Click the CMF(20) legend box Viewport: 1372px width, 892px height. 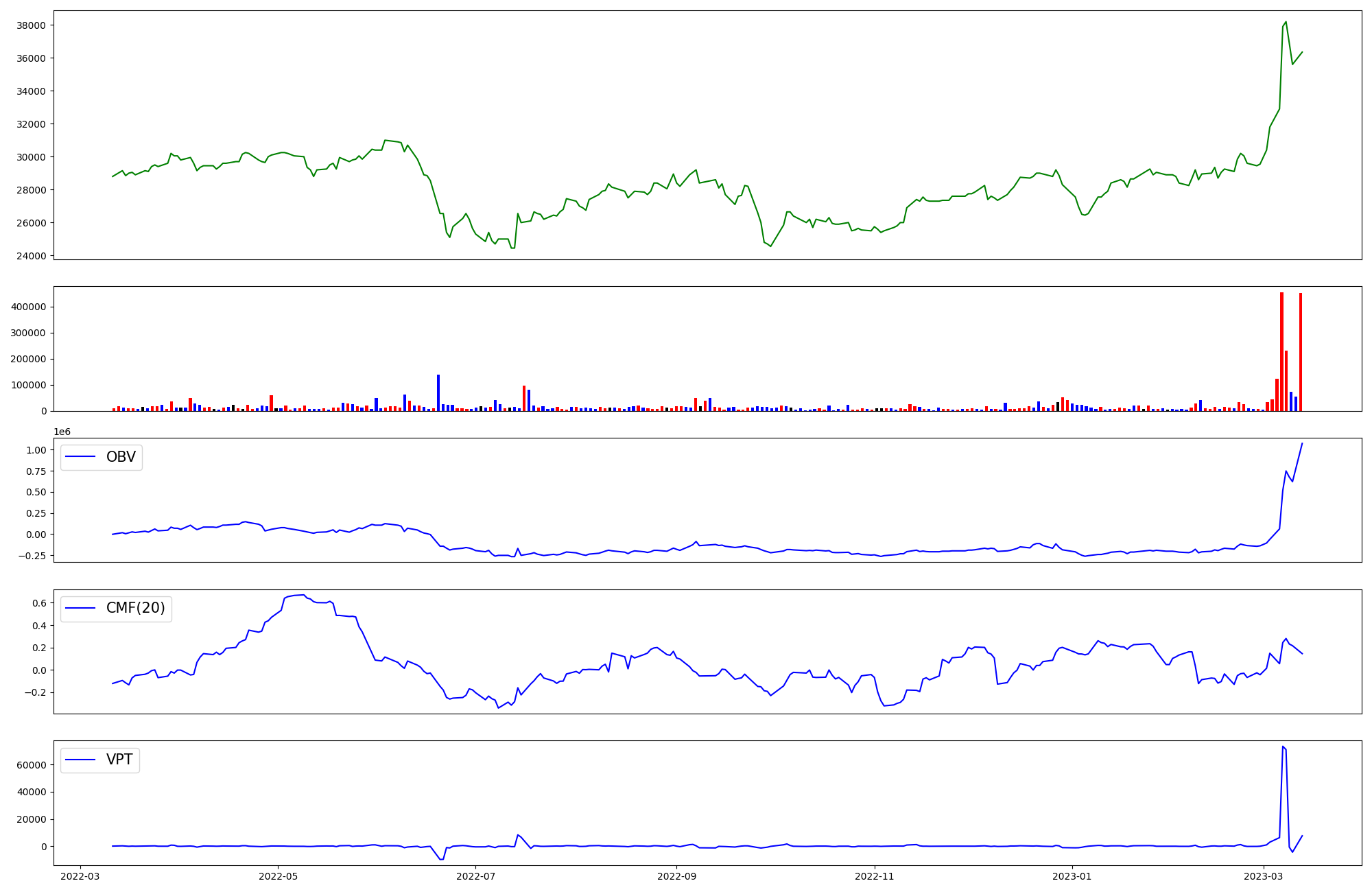[116, 609]
